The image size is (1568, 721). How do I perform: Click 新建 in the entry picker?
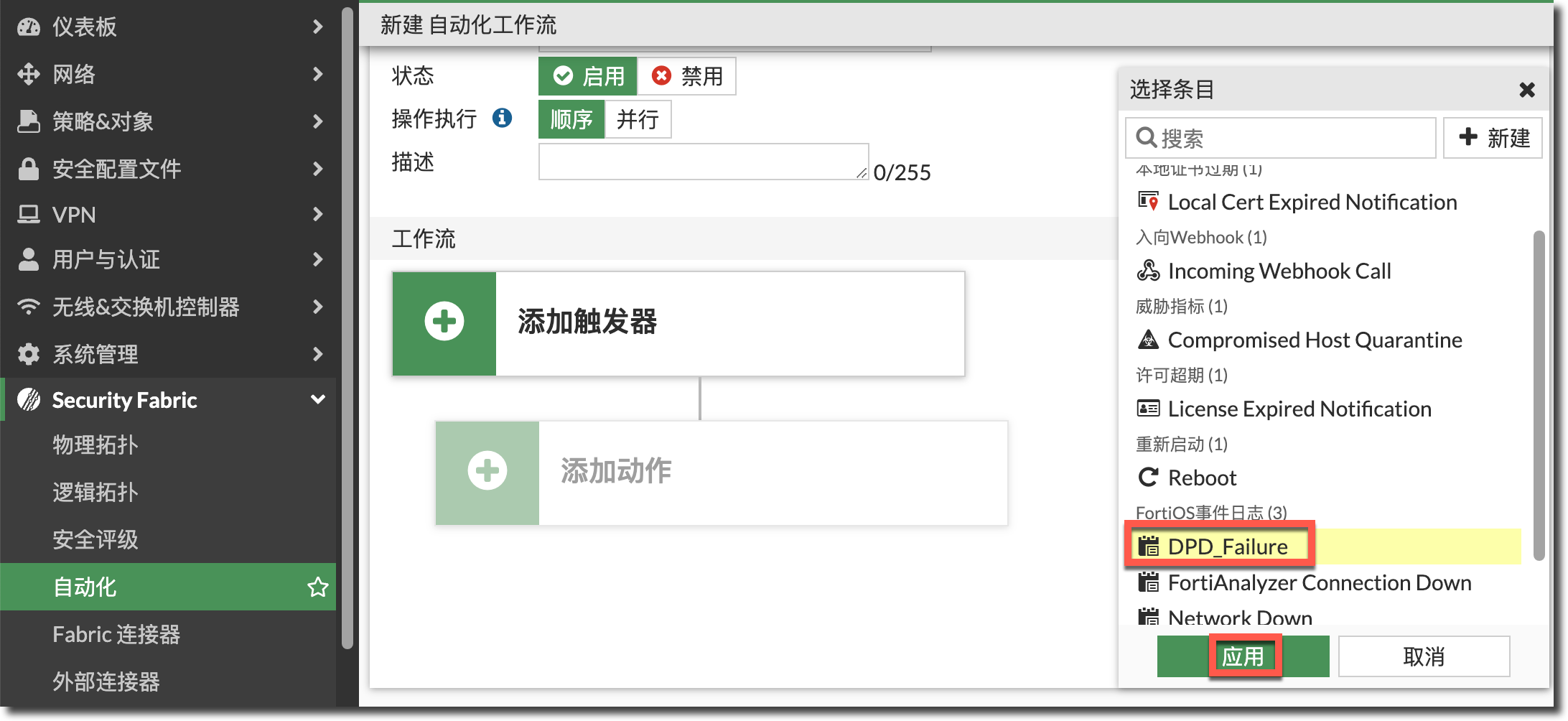(1493, 138)
